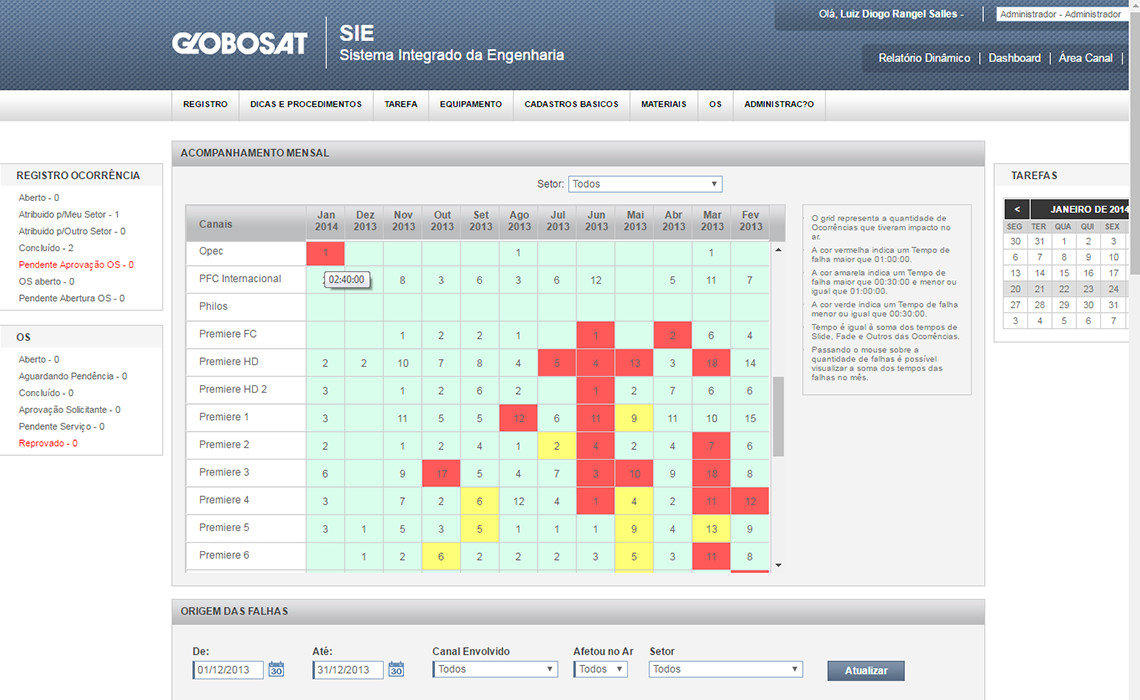Click the 'Philos' channel row label
1140x700 pixels.
pyautogui.click(x=213, y=307)
